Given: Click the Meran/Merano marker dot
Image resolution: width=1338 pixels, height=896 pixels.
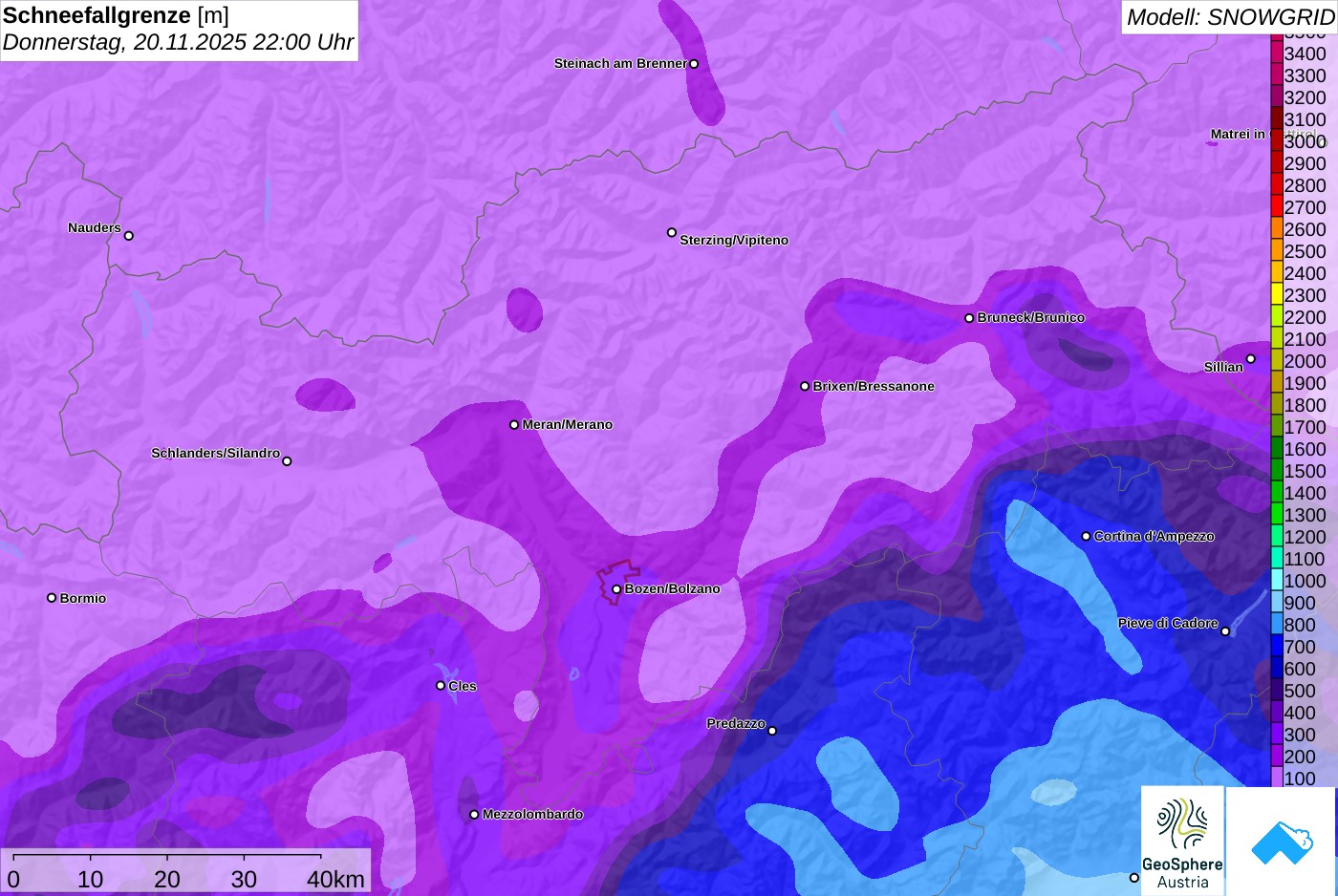Looking at the screenshot, I should point(514,425).
